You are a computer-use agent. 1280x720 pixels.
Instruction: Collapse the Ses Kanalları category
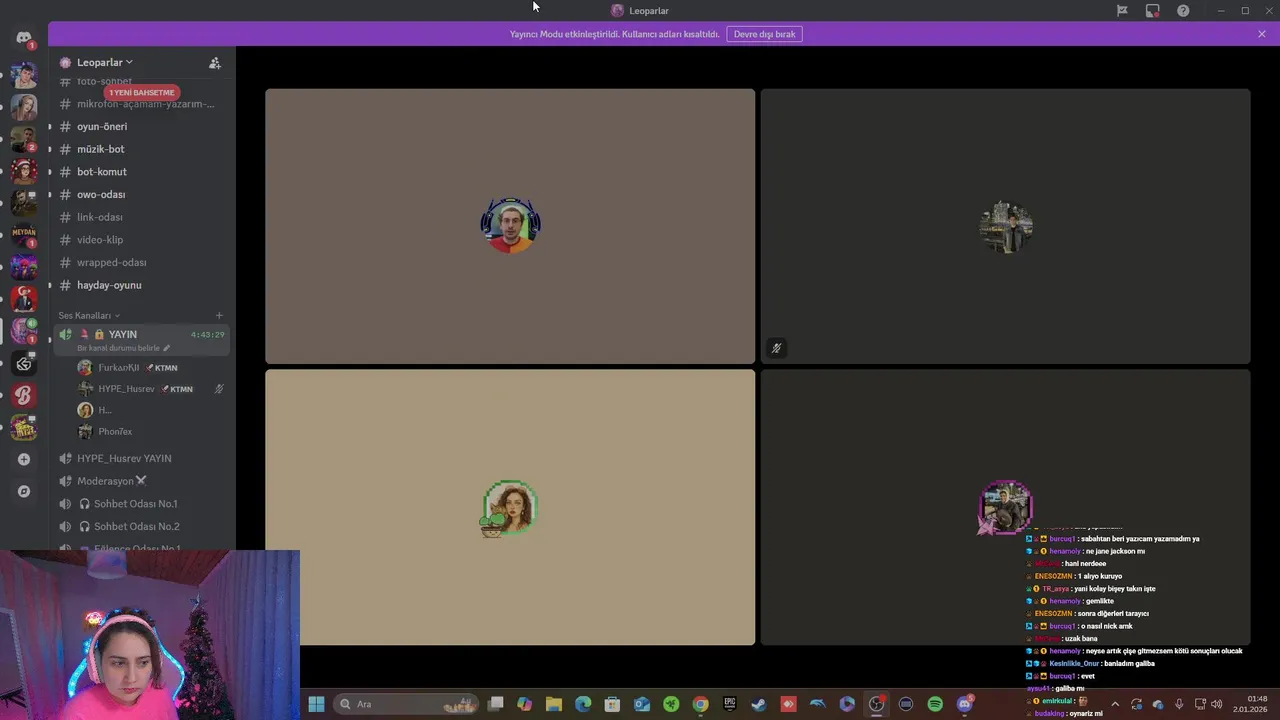89,315
